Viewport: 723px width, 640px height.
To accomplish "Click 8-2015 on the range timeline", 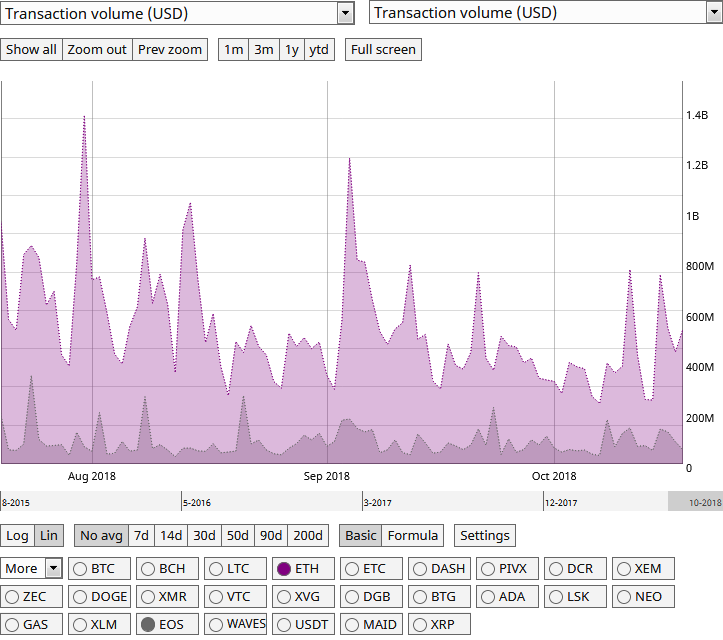I will pyautogui.click(x=16, y=503).
